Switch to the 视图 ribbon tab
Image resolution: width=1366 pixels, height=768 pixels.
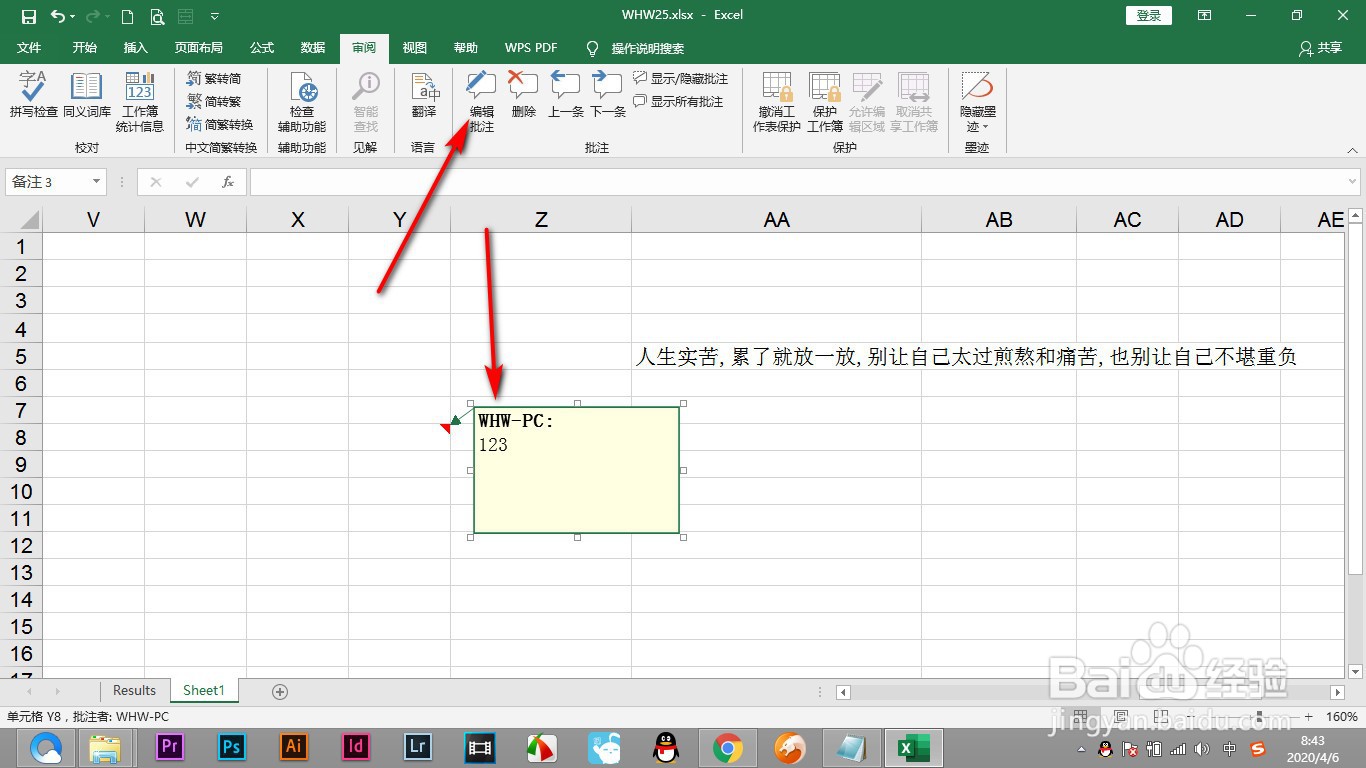point(415,48)
